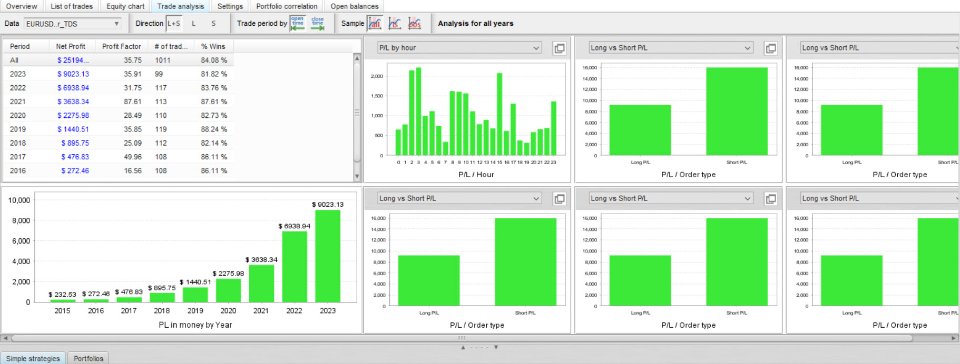Screen dimensions: 960x364
Task: Click table scrollbar down arrow
Action: click(x=357, y=177)
